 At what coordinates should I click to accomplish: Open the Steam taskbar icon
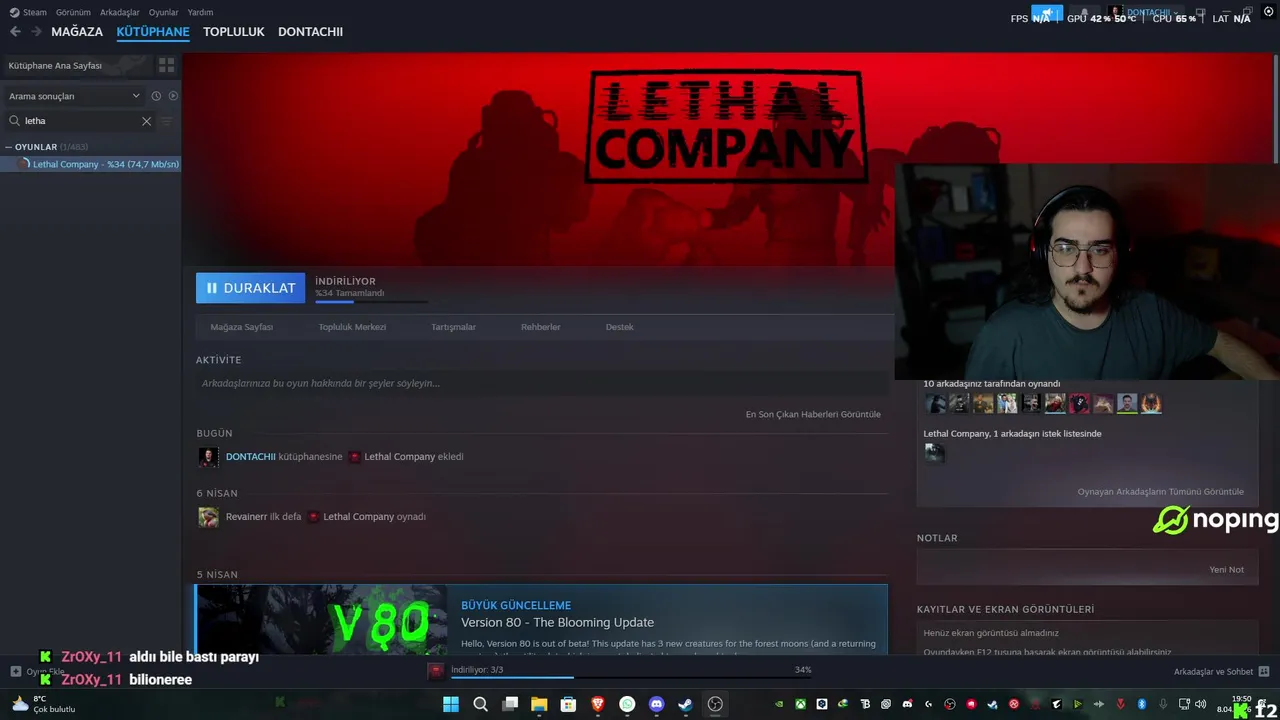tap(685, 704)
